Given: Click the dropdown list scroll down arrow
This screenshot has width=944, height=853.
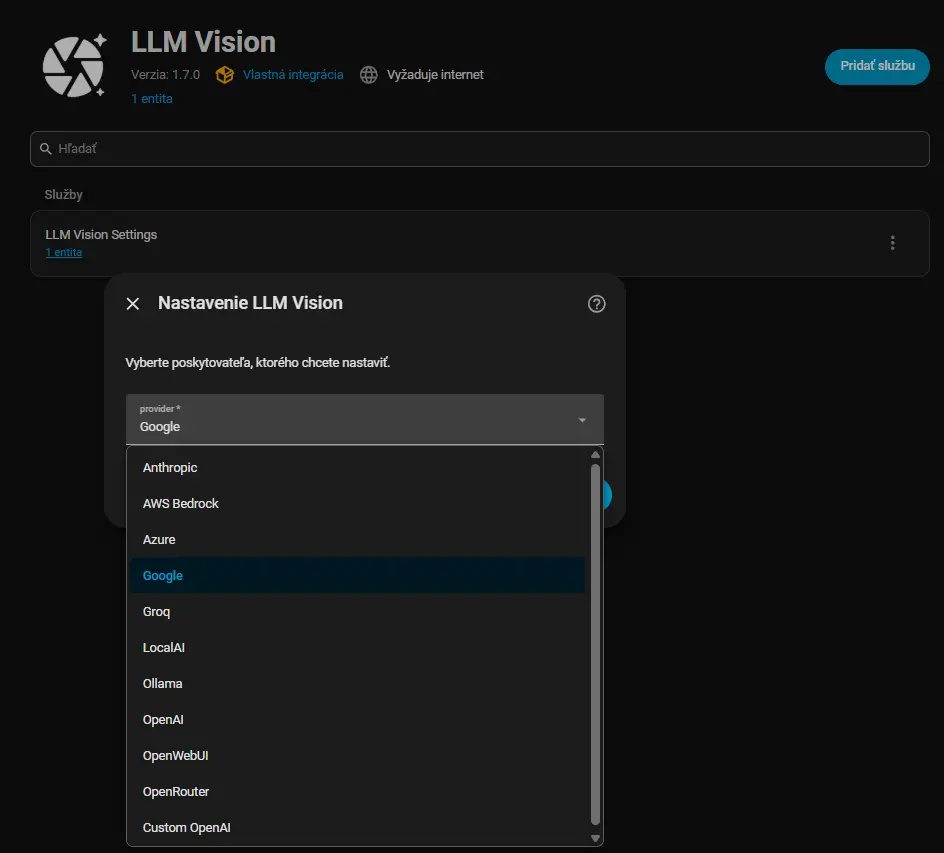Looking at the screenshot, I should [595, 839].
